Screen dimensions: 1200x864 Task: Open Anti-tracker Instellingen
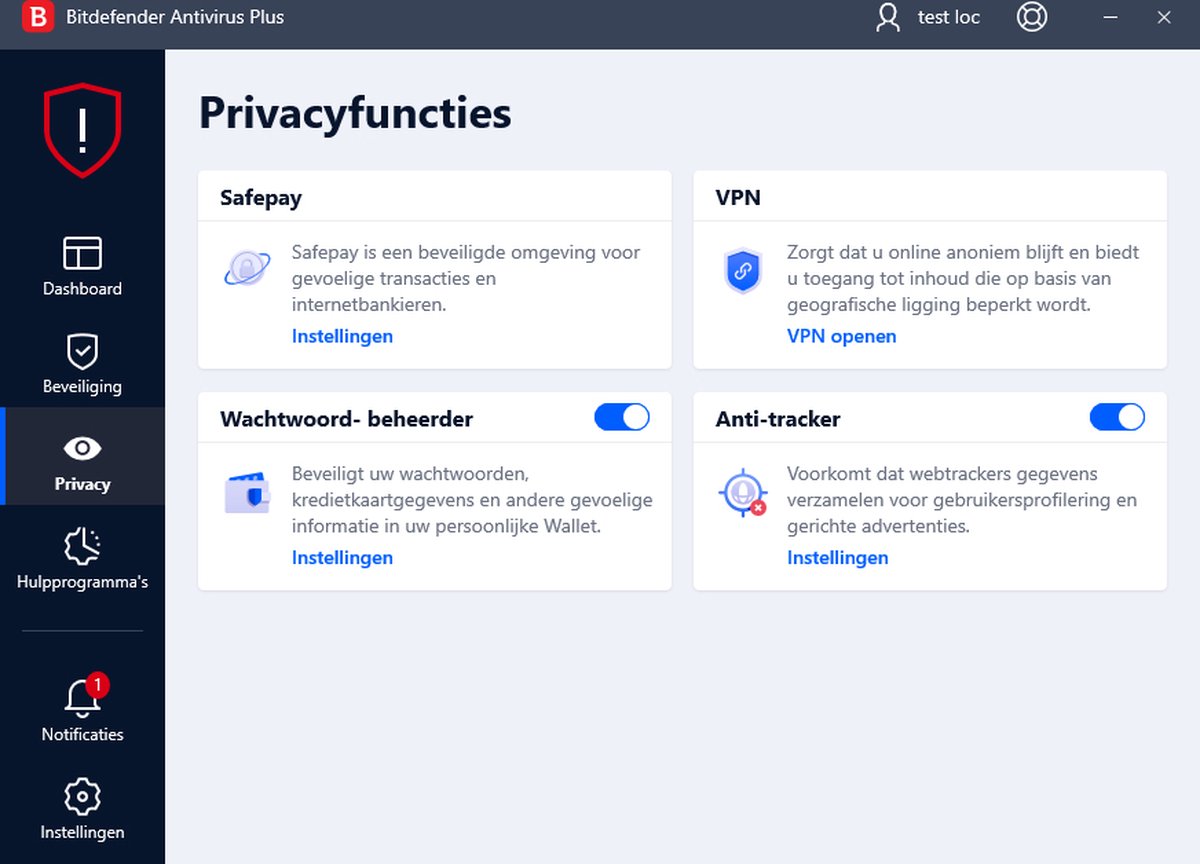coord(838,557)
